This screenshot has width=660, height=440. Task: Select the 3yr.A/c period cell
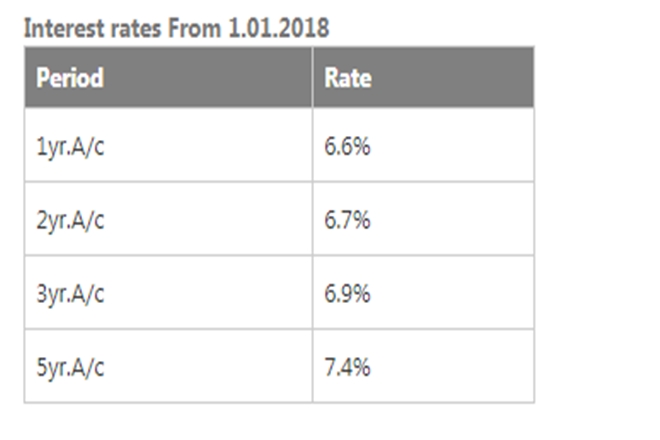[x=70, y=294]
